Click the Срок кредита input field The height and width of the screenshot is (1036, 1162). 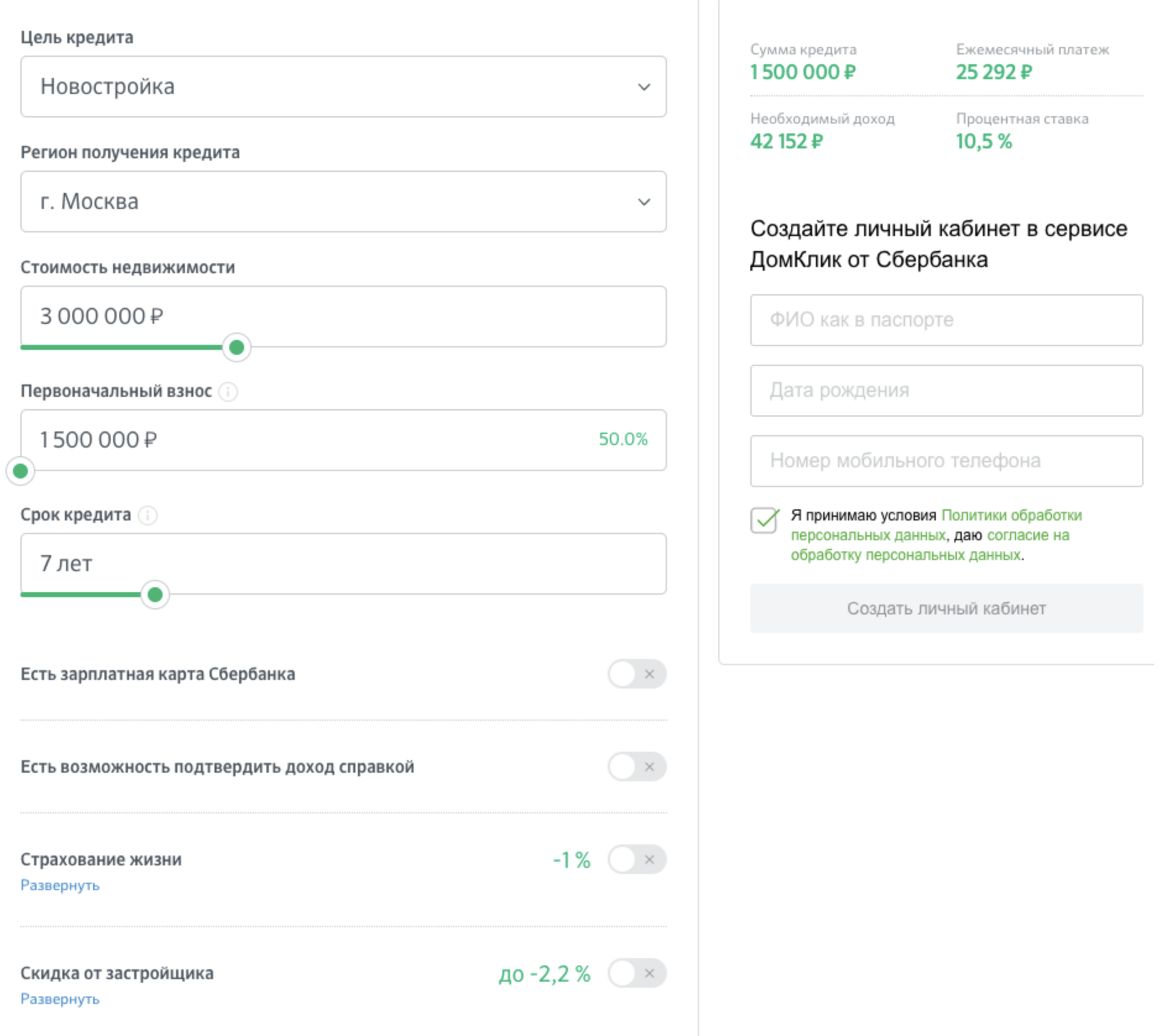click(343, 563)
